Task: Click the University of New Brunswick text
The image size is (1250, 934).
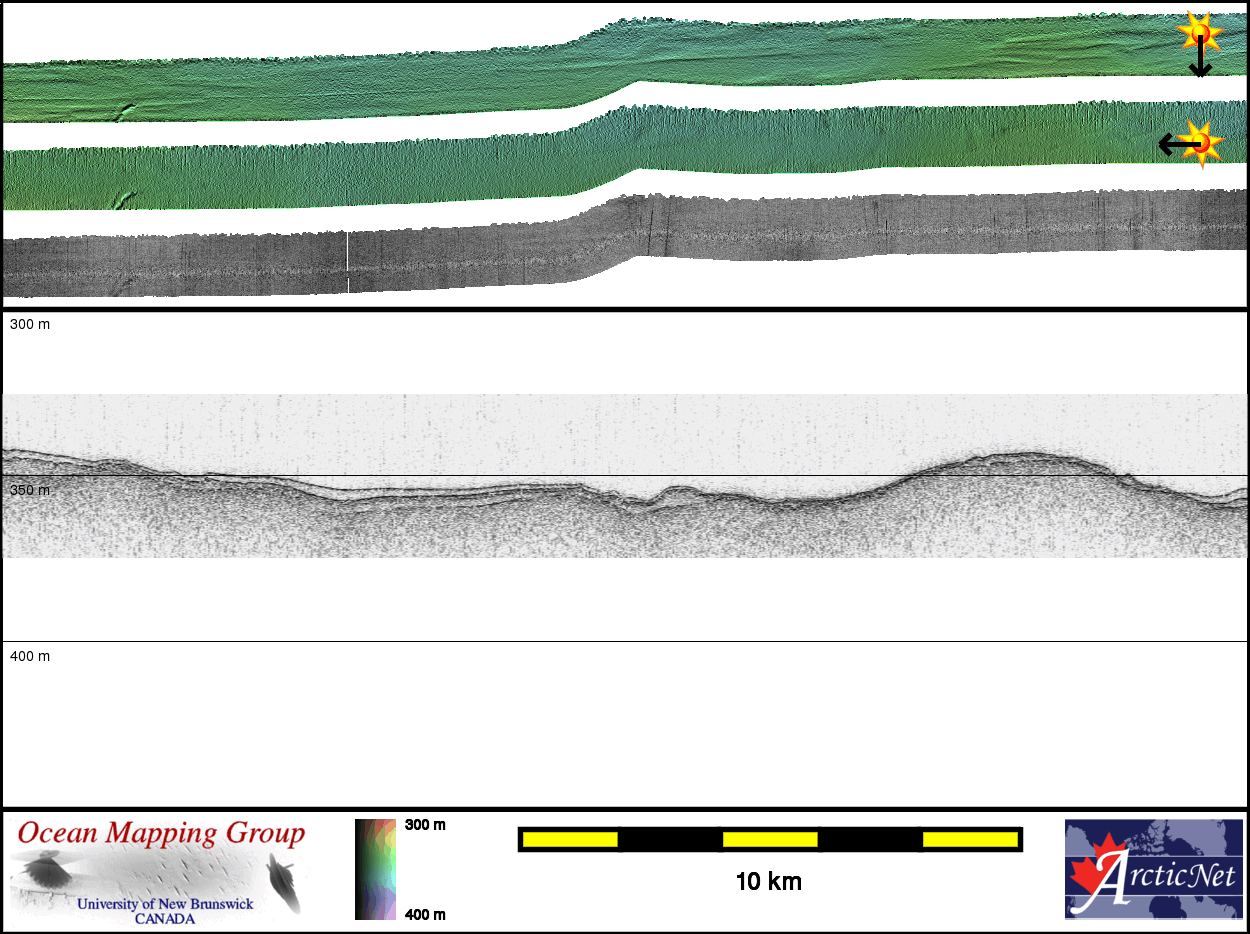Action: point(165,904)
